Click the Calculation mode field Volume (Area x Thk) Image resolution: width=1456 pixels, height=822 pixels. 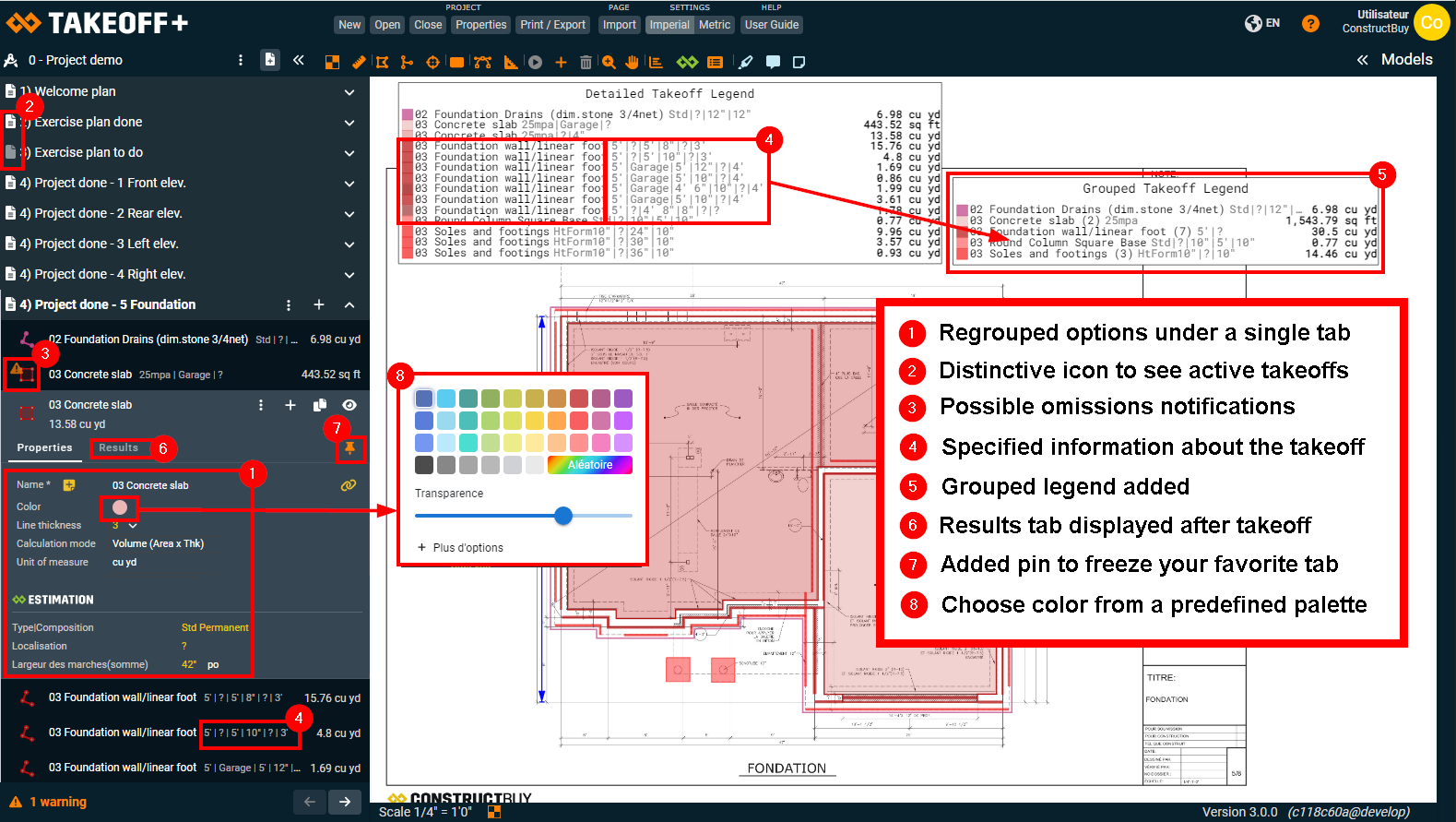tap(158, 543)
